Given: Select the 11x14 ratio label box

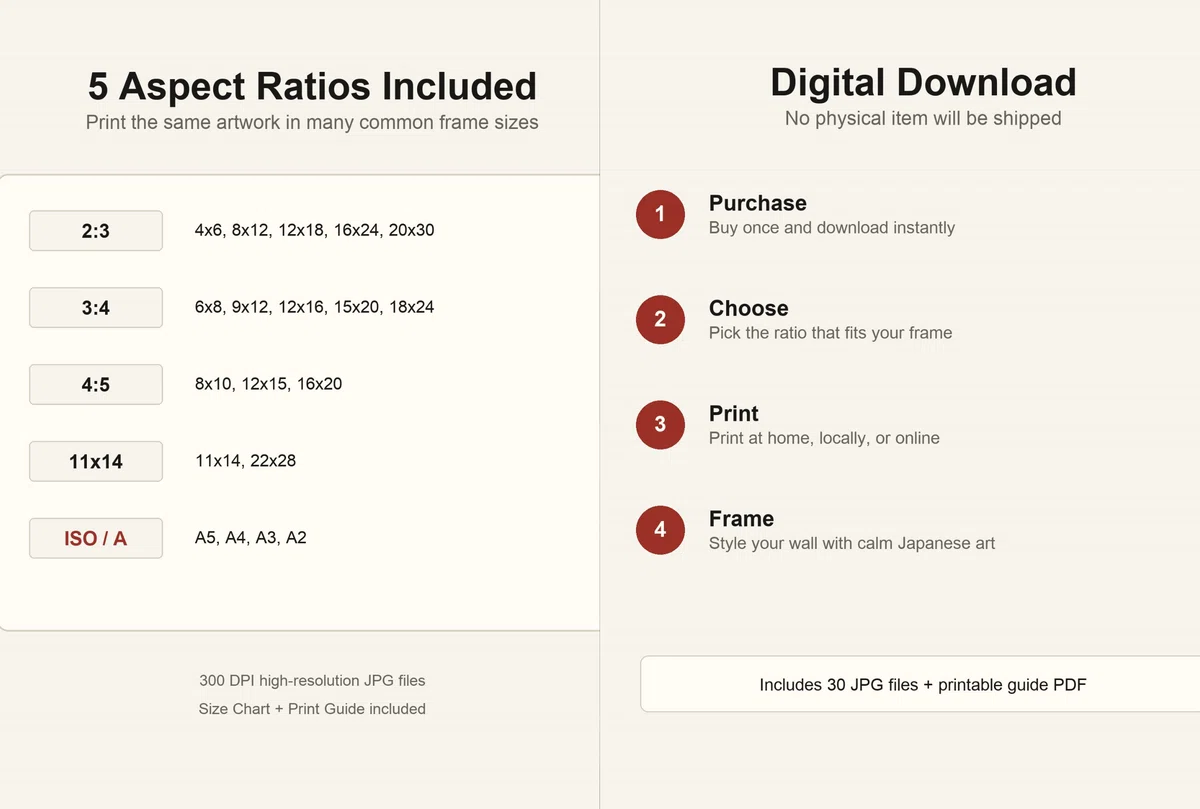Looking at the screenshot, I should 96,461.
